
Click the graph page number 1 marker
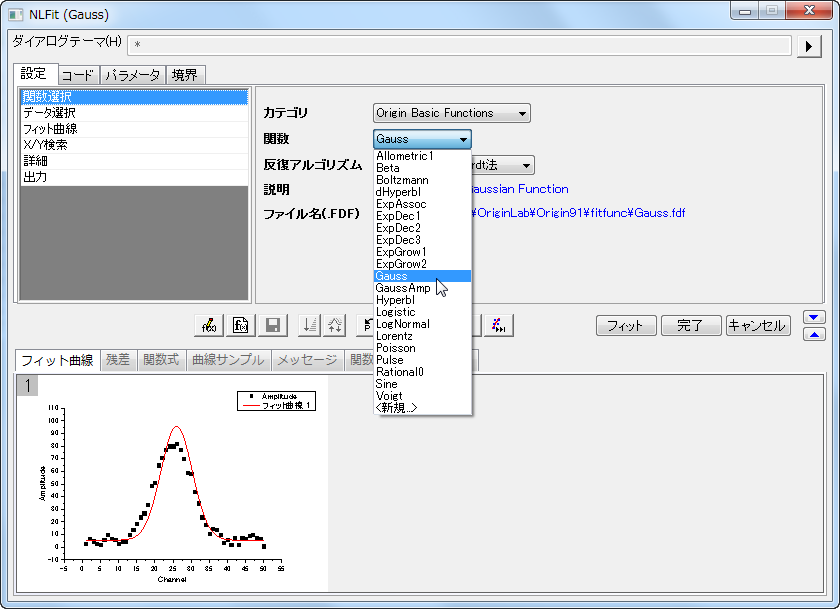[28, 386]
